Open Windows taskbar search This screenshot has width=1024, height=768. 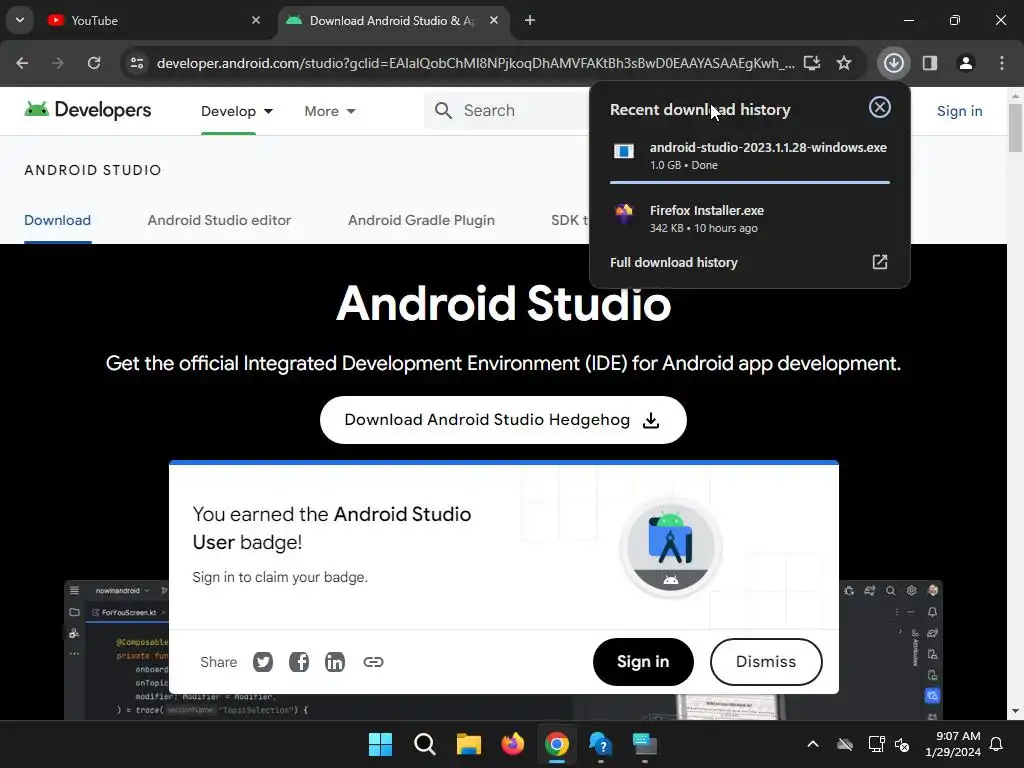pyautogui.click(x=424, y=744)
